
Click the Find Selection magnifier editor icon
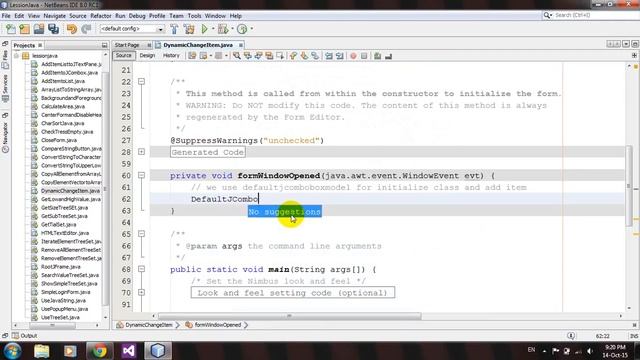click(237, 56)
